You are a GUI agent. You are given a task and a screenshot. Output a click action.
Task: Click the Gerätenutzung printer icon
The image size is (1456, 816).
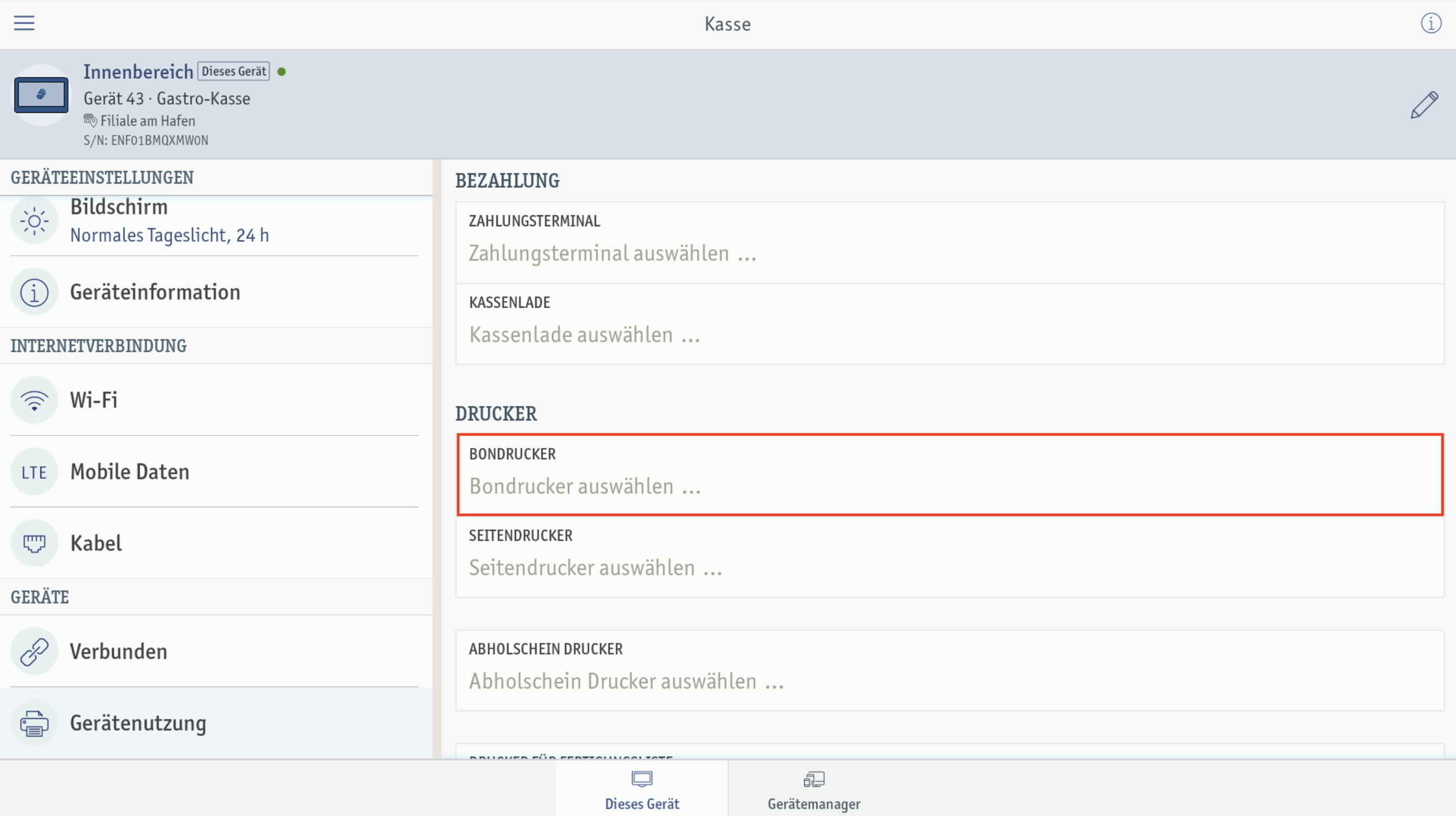click(34, 723)
